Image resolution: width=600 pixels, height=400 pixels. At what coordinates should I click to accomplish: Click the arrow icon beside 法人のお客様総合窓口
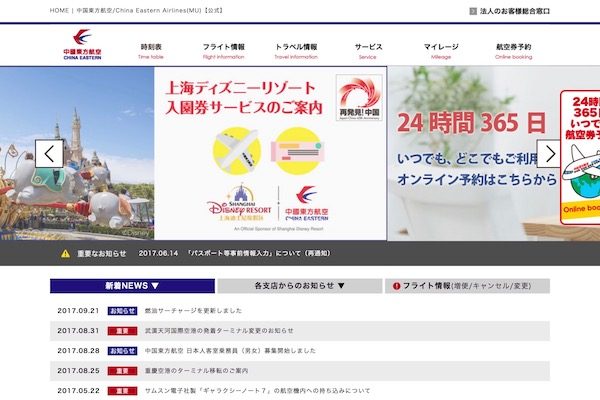(473, 11)
